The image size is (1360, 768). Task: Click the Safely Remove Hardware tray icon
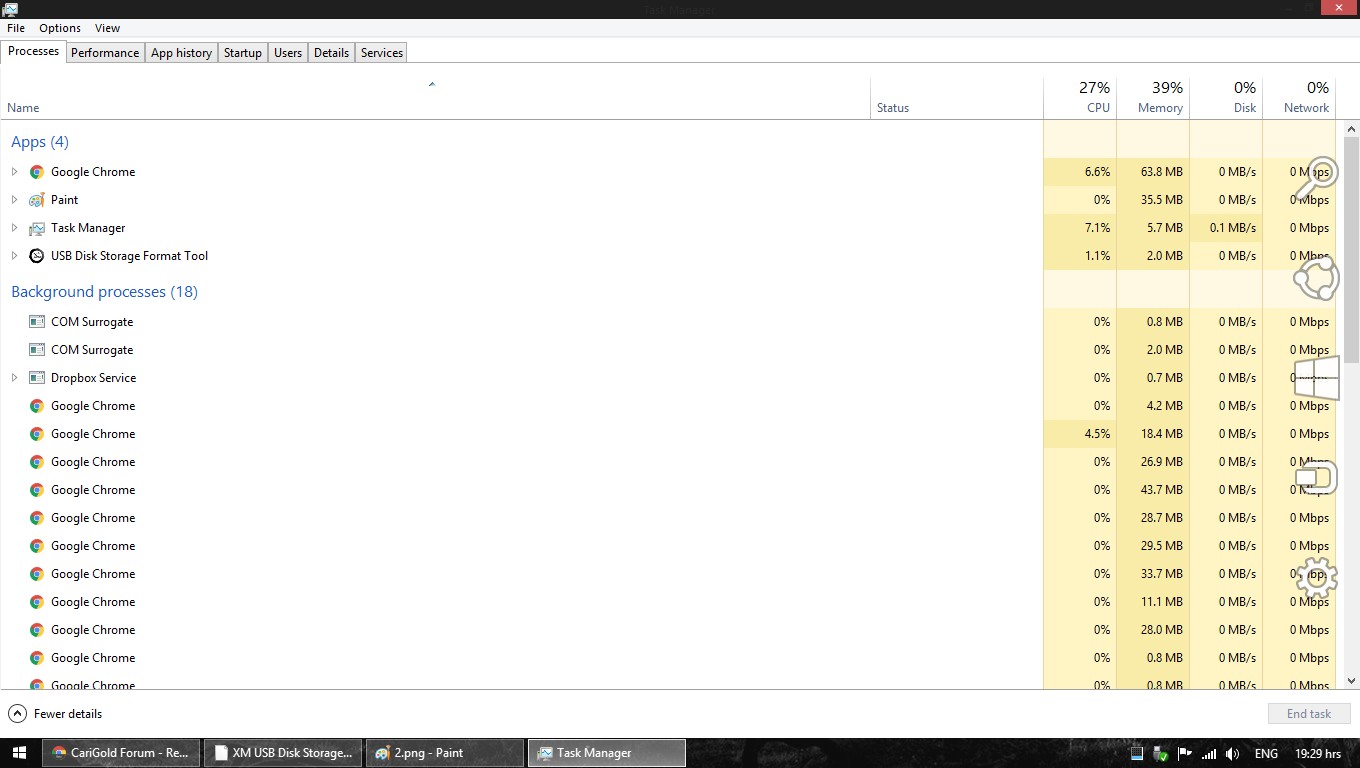coord(1161,754)
